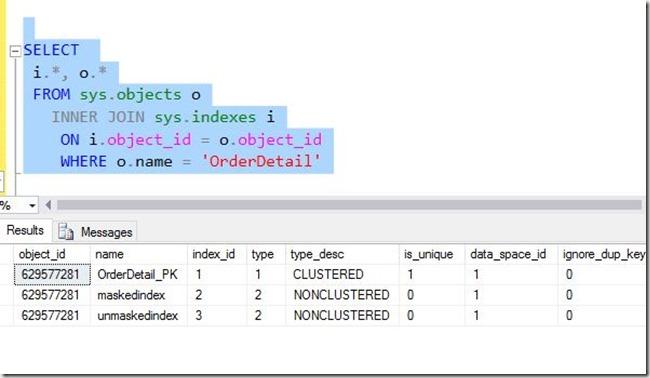Select the type_desc column header
Screen dimensions: 650x378
342,254
